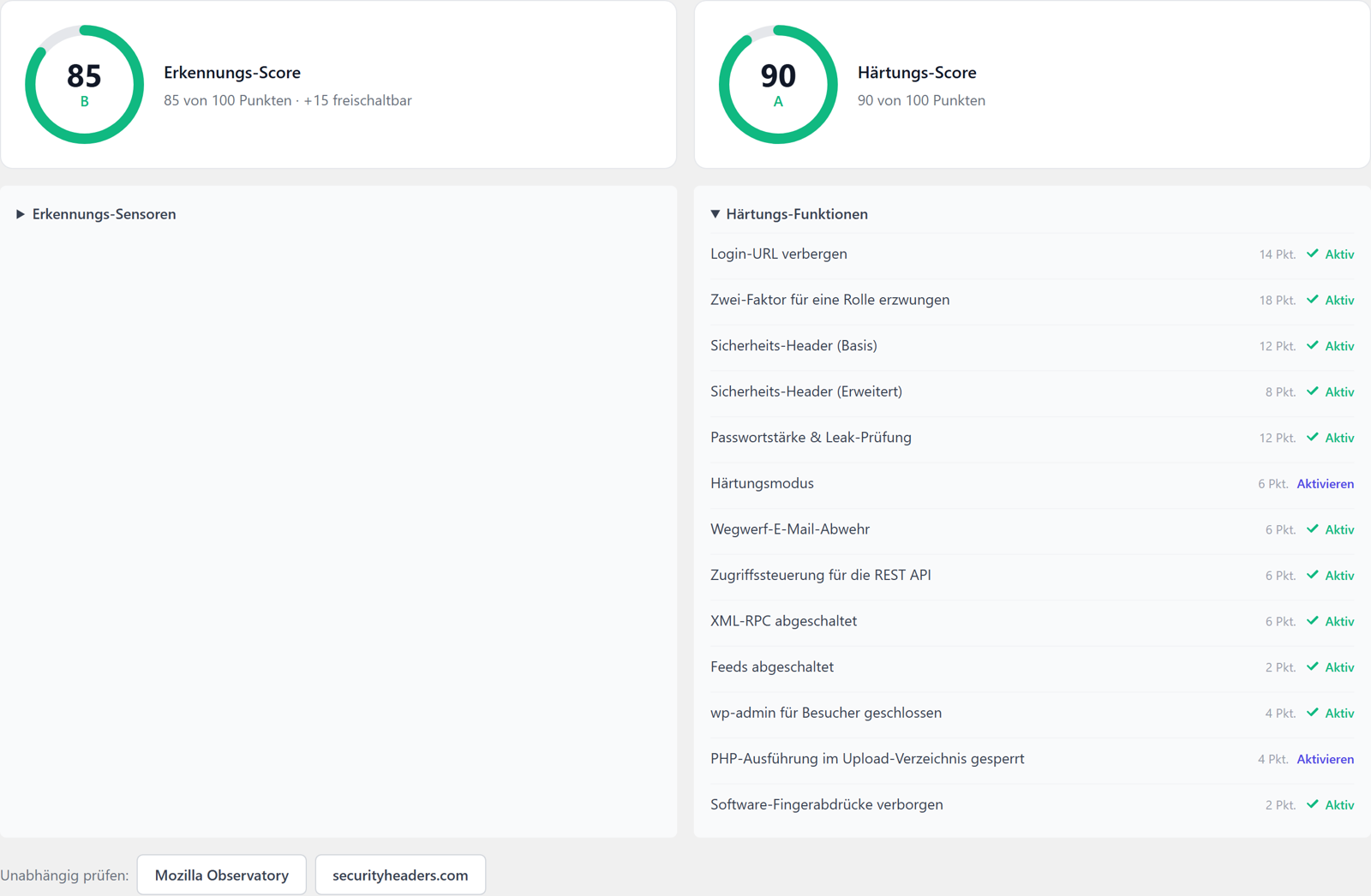This screenshot has height=896, width=1371.
Task: Click the checkmark for Zwei-Faktor row
Action: click(x=1313, y=300)
